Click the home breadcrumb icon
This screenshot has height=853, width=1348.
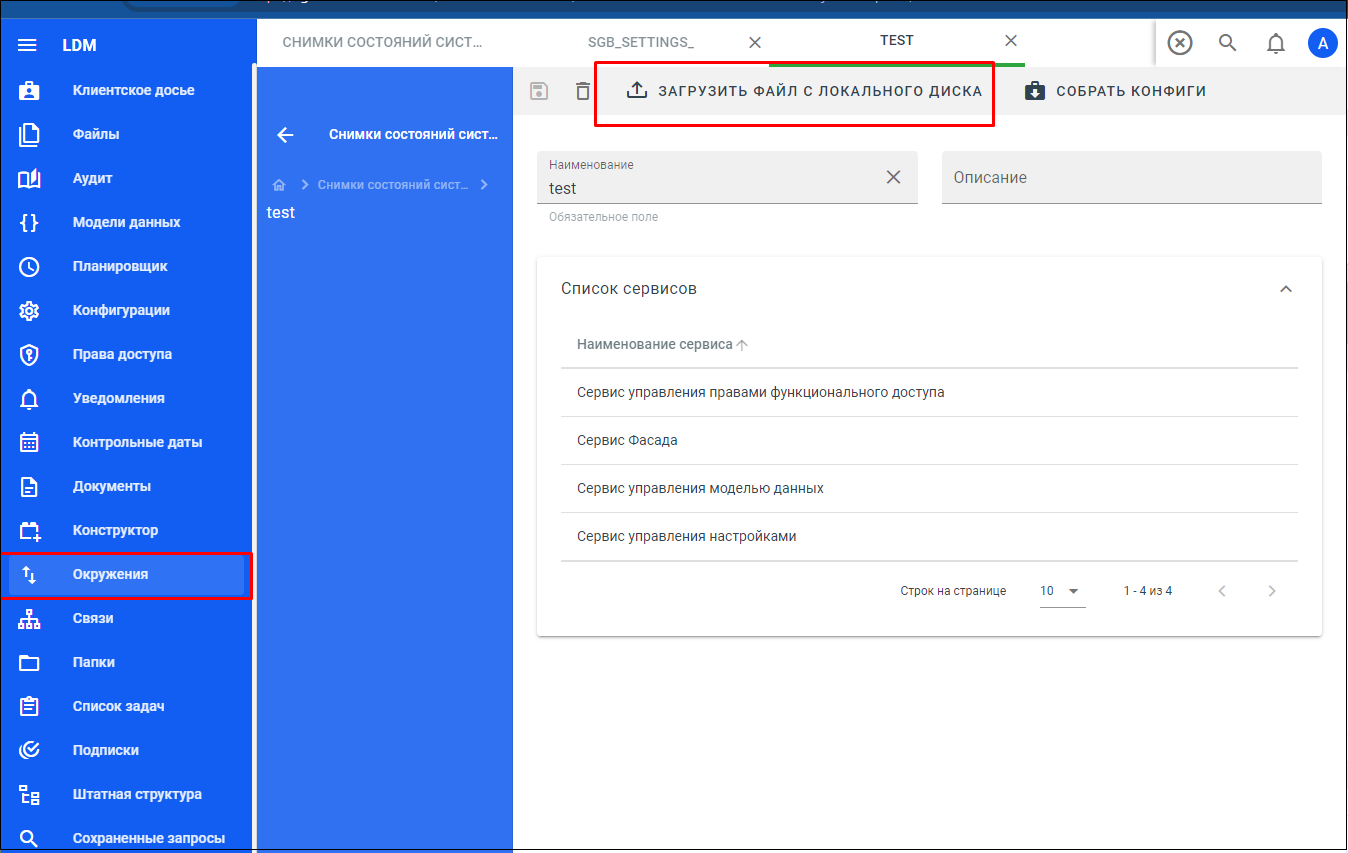(279, 185)
